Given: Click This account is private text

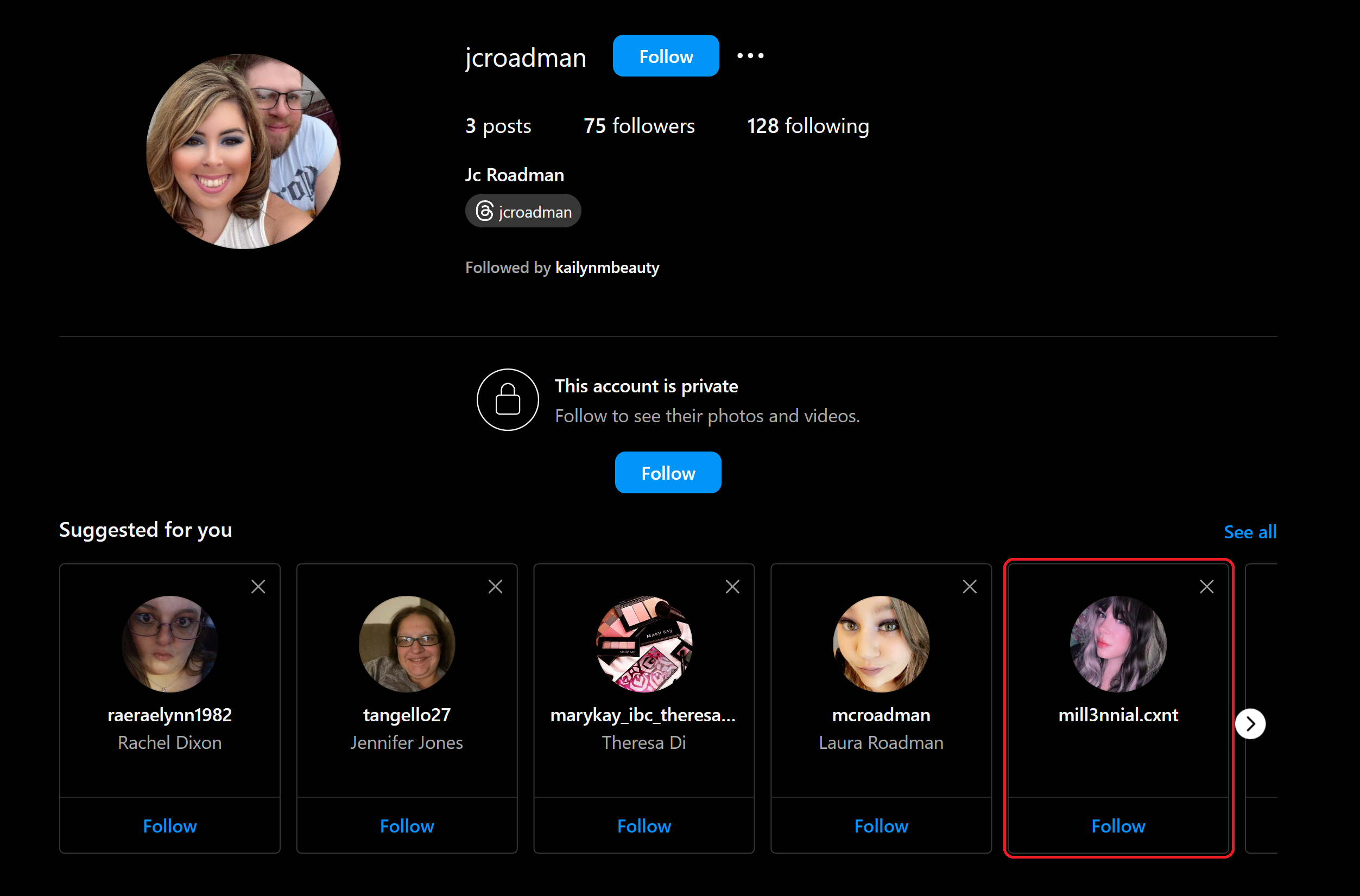Looking at the screenshot, I should point(647,386).
